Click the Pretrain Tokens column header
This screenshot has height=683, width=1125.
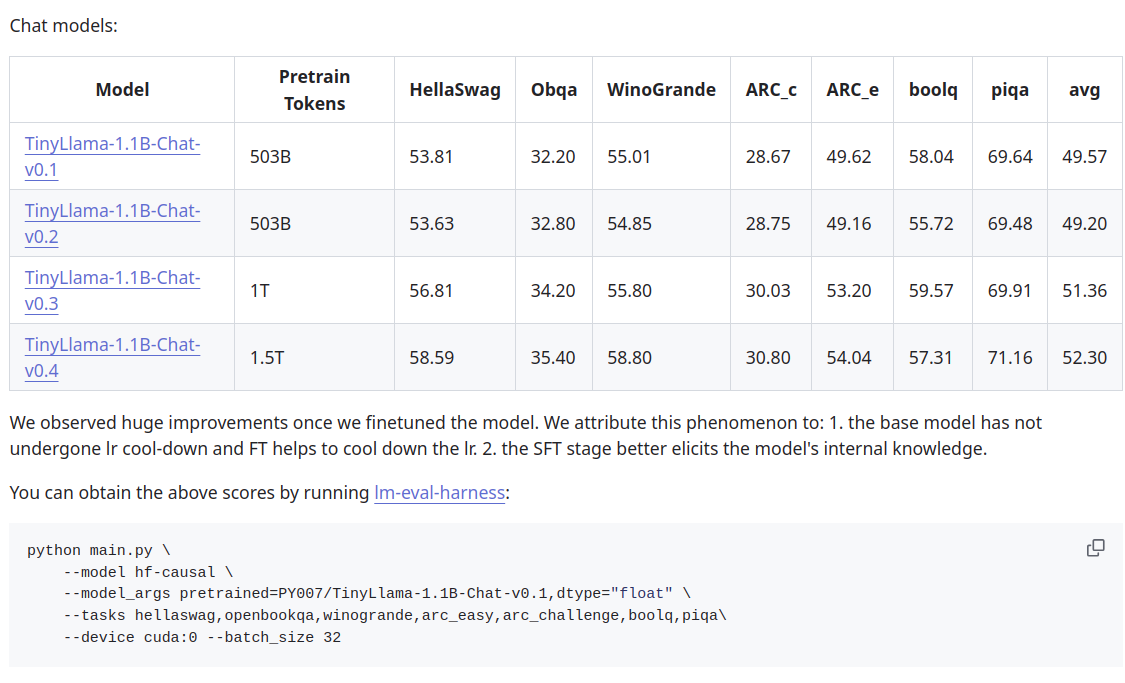[x=314, y=90]
